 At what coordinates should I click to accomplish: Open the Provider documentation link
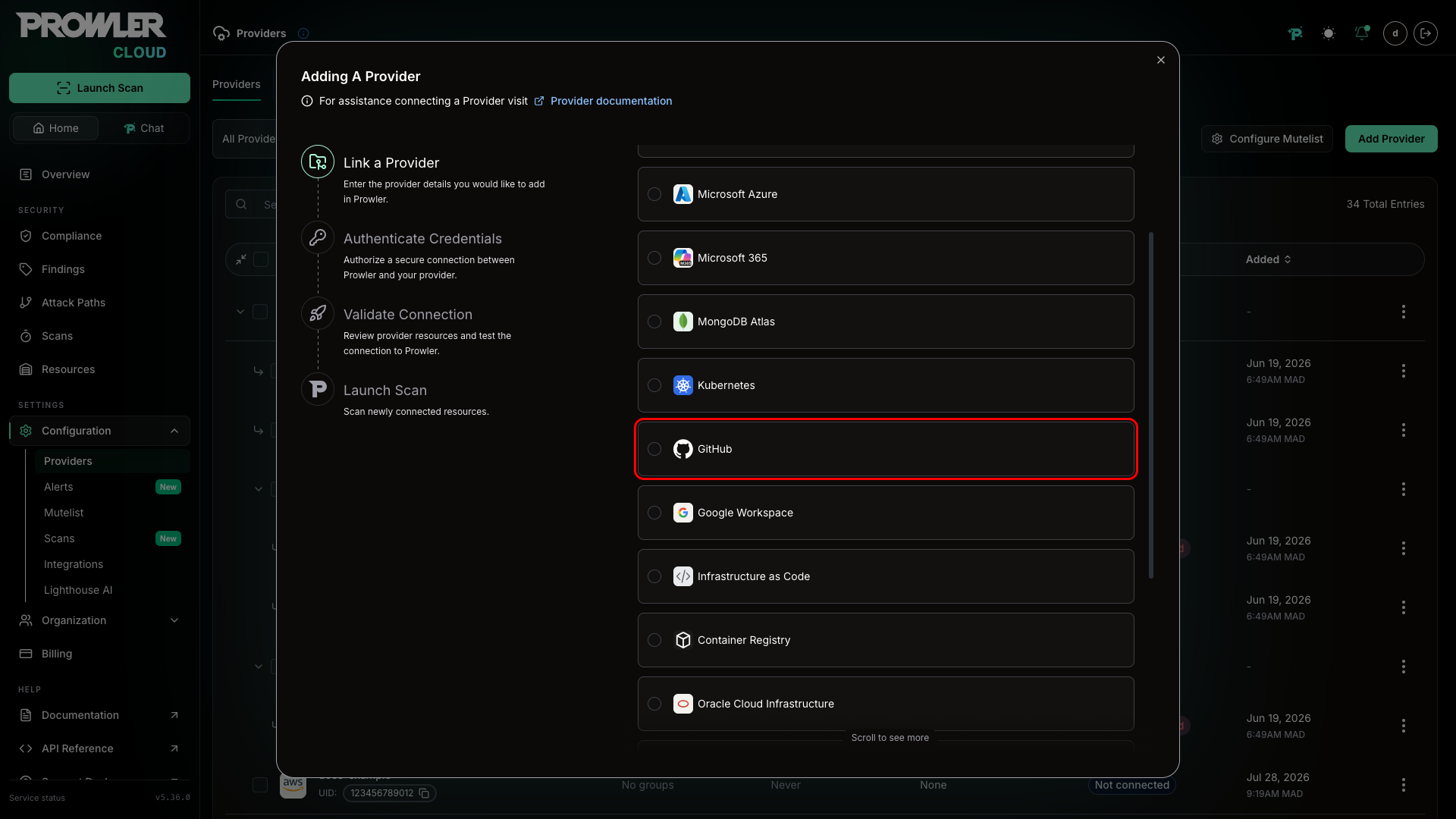tap(604, 101)
